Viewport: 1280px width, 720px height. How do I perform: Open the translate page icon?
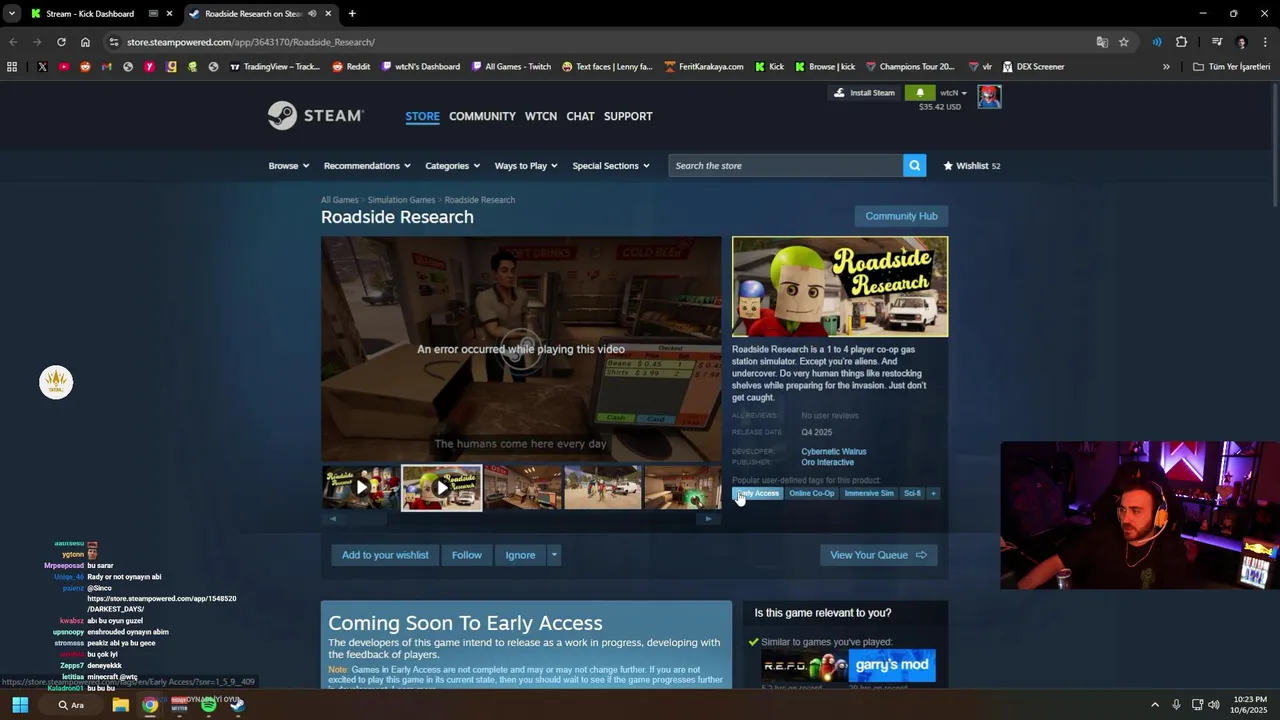point(1102,42)
